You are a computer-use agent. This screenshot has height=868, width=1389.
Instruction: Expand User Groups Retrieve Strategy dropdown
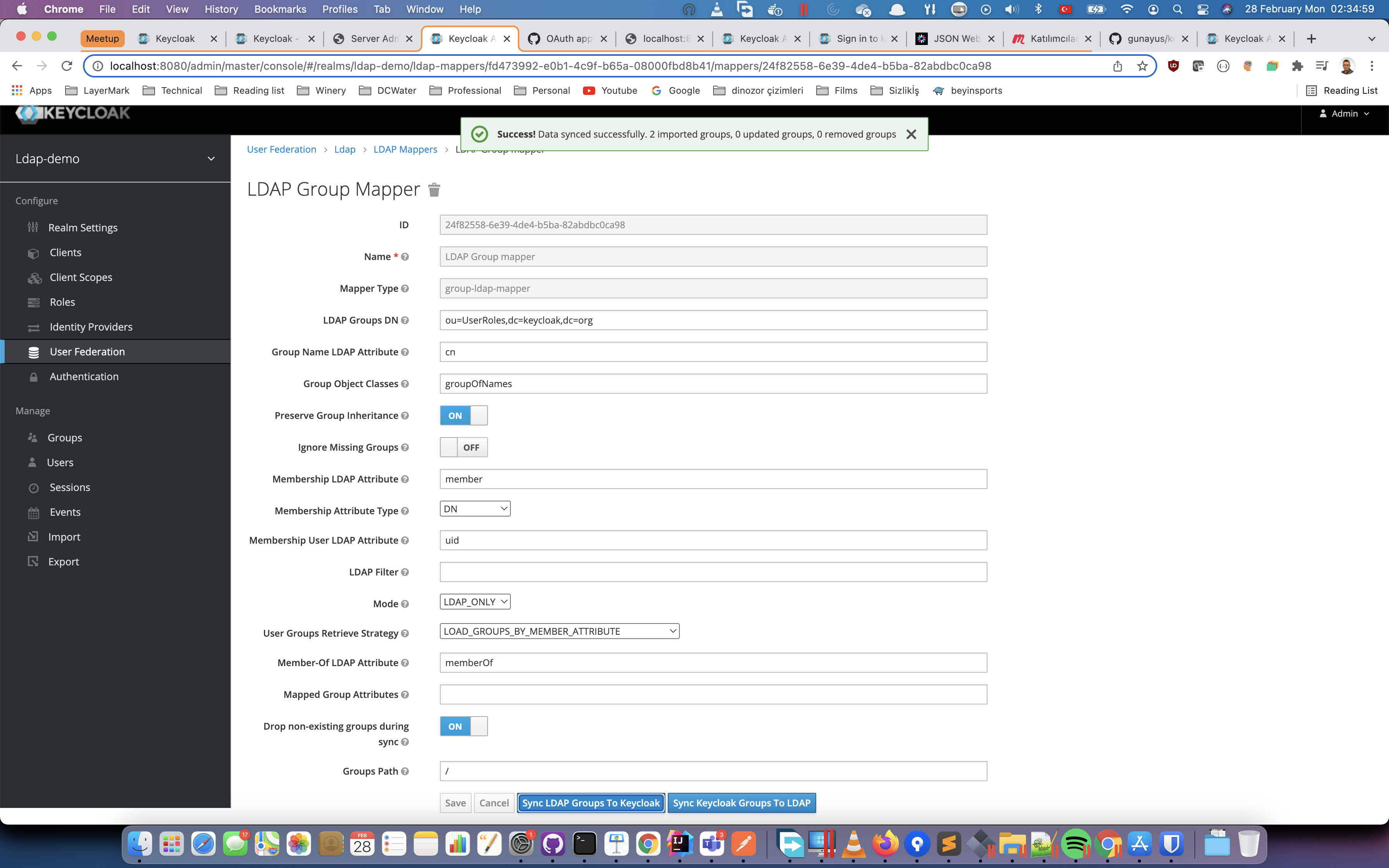click(559, 631)
